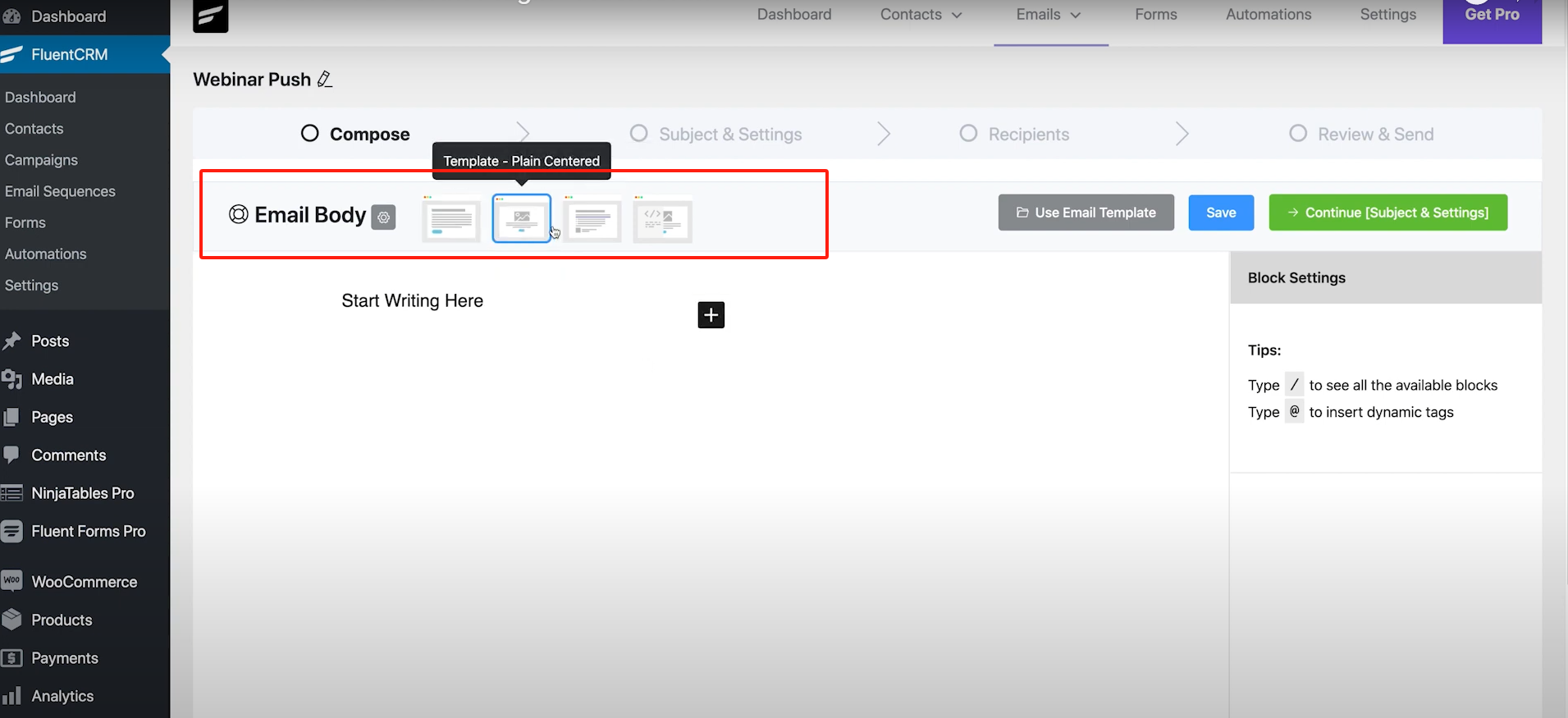Select the raw HTML template thumbnail
This screenshot has width=1568, height=718.
[663, 220]
